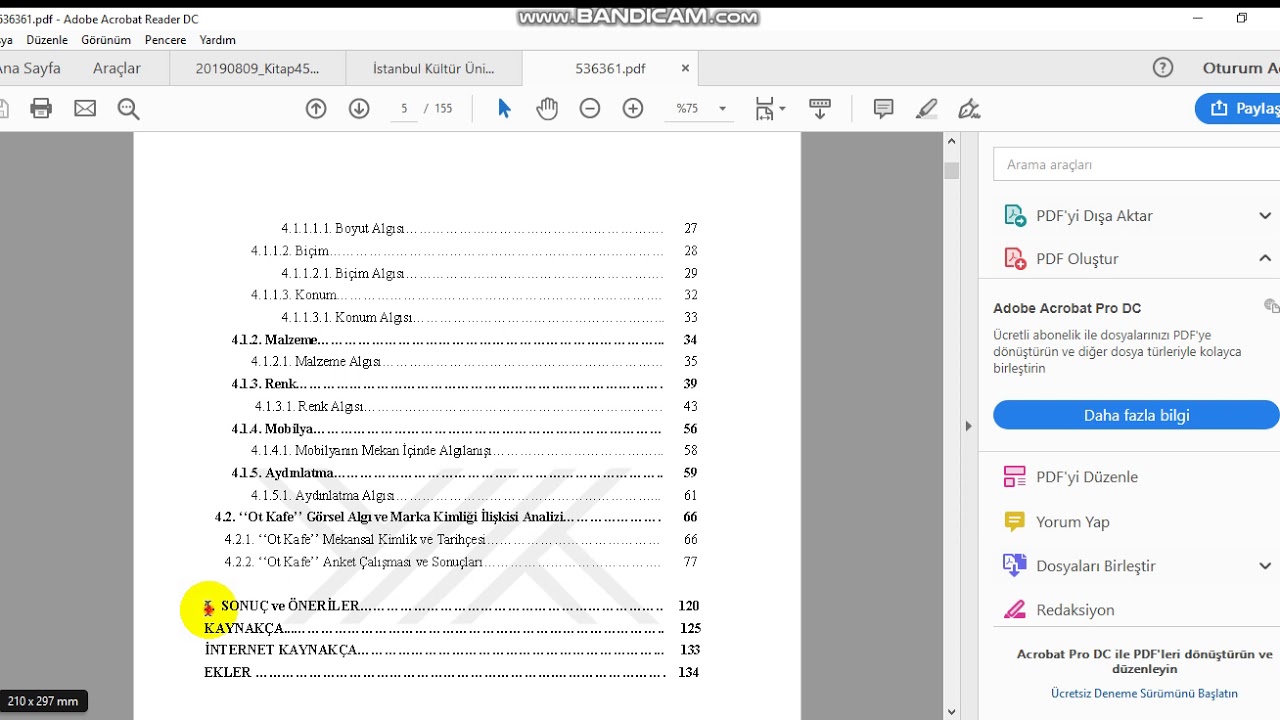Image resolution: width=1280 pixels, height=720 pixels.
Task: Activate the hand pan tool
Action: pos(546,108)
